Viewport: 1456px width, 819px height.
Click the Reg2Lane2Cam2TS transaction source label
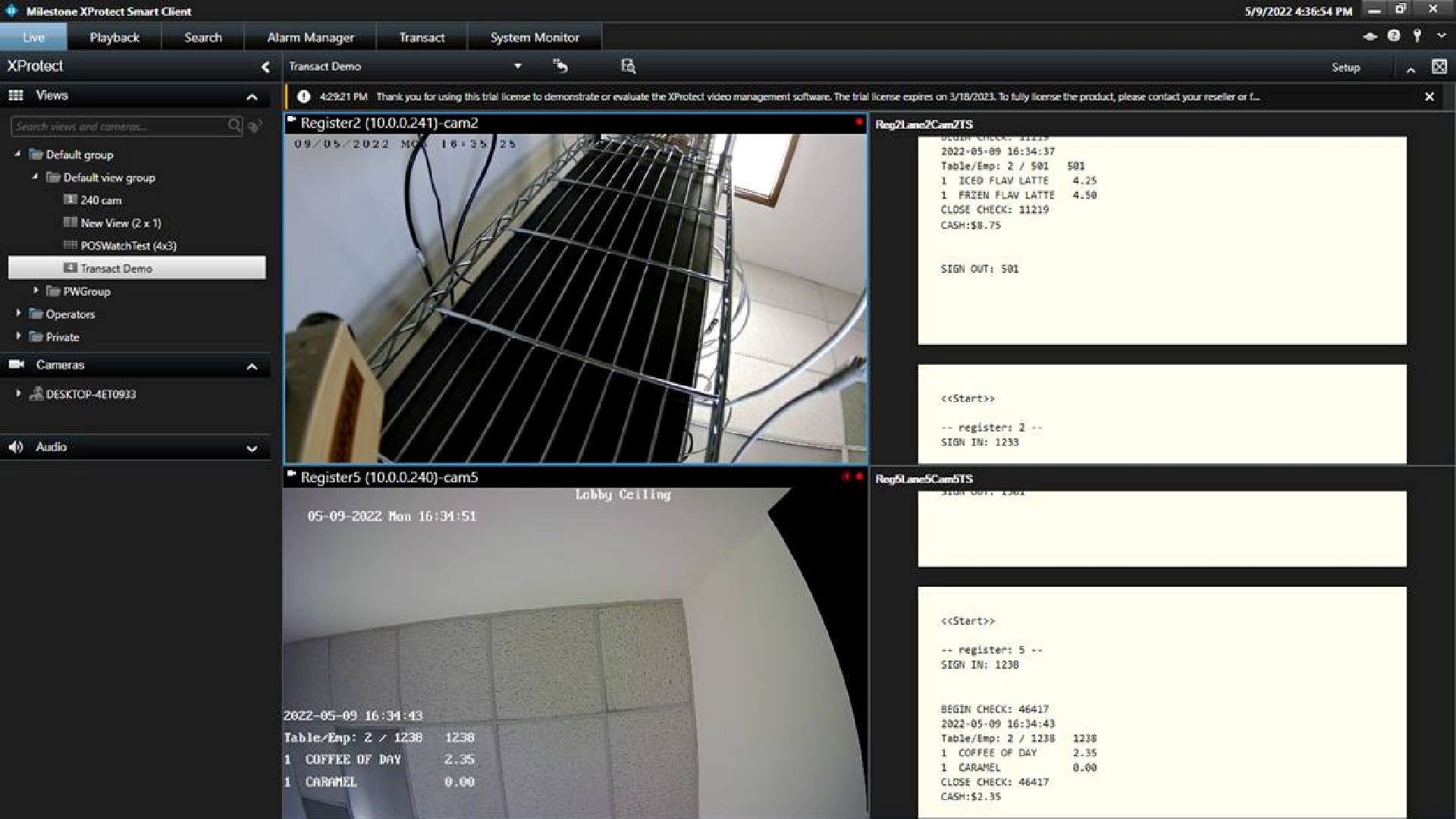(x=924, y=124)
